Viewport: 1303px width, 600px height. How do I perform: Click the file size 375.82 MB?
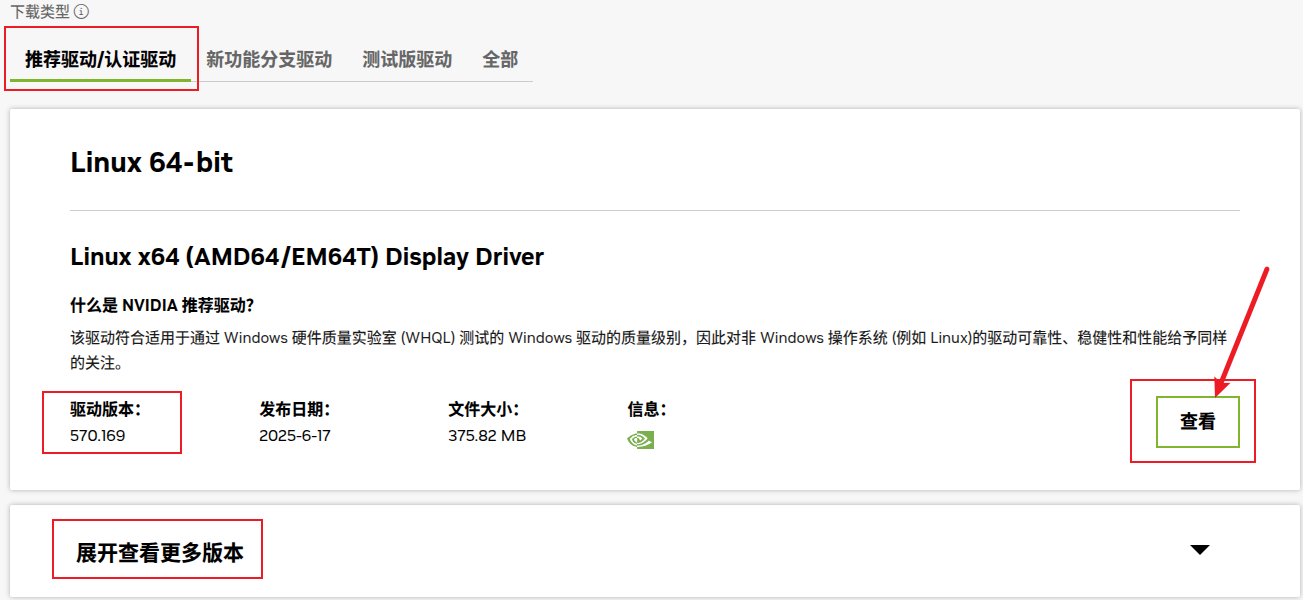pos(486,435)
